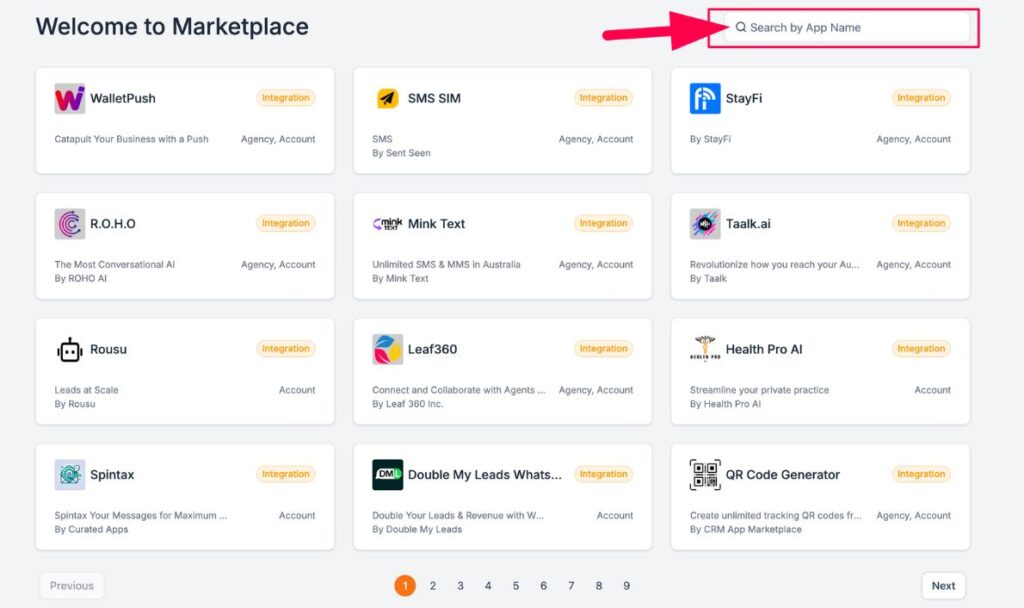Click the QR Code Generator icon
This screenshot has height=608, width=1024.
point(705,475)
